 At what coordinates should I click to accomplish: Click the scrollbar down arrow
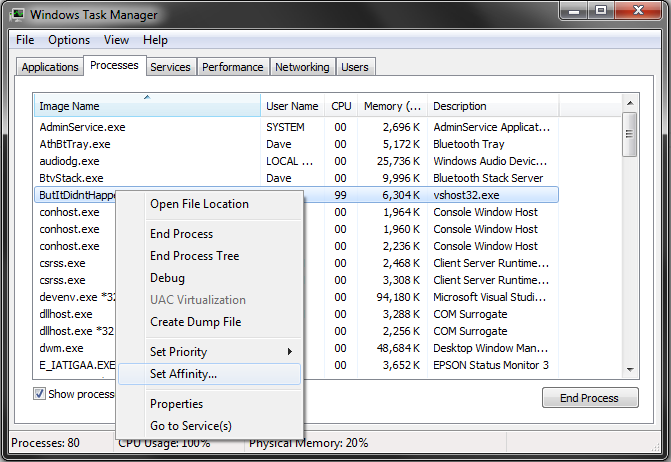[x=630, y=370]
